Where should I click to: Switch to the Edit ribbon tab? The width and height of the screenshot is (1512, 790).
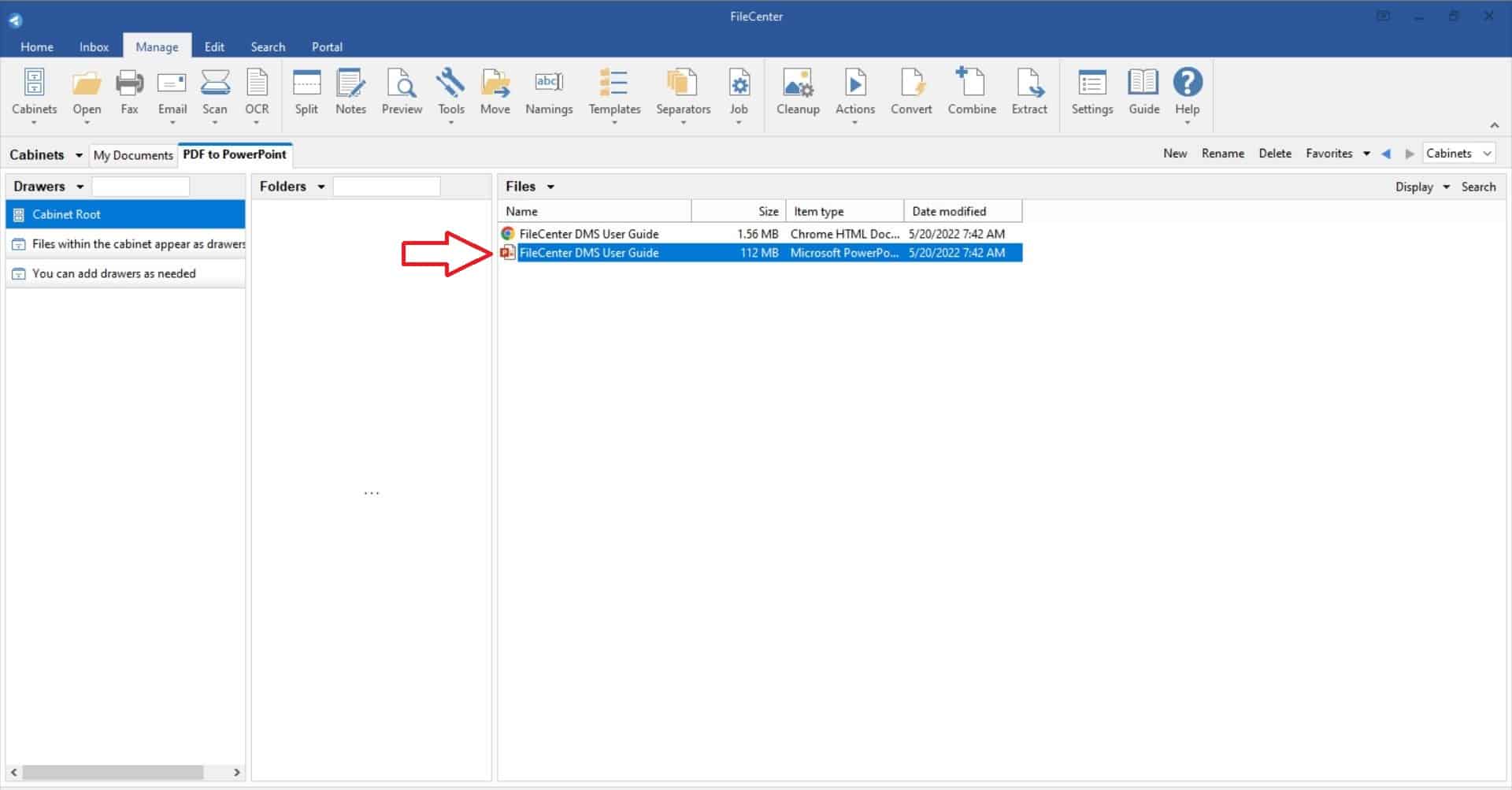[x=214, y=46]
